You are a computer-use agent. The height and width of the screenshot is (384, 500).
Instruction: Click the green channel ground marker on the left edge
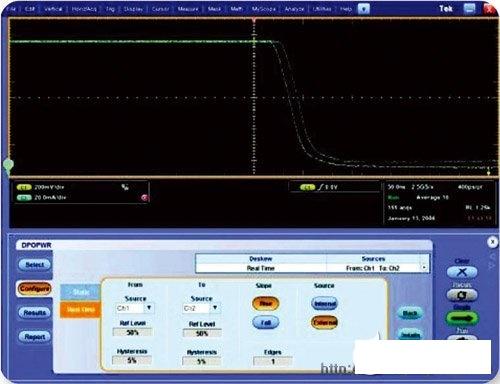click(8, 165)
